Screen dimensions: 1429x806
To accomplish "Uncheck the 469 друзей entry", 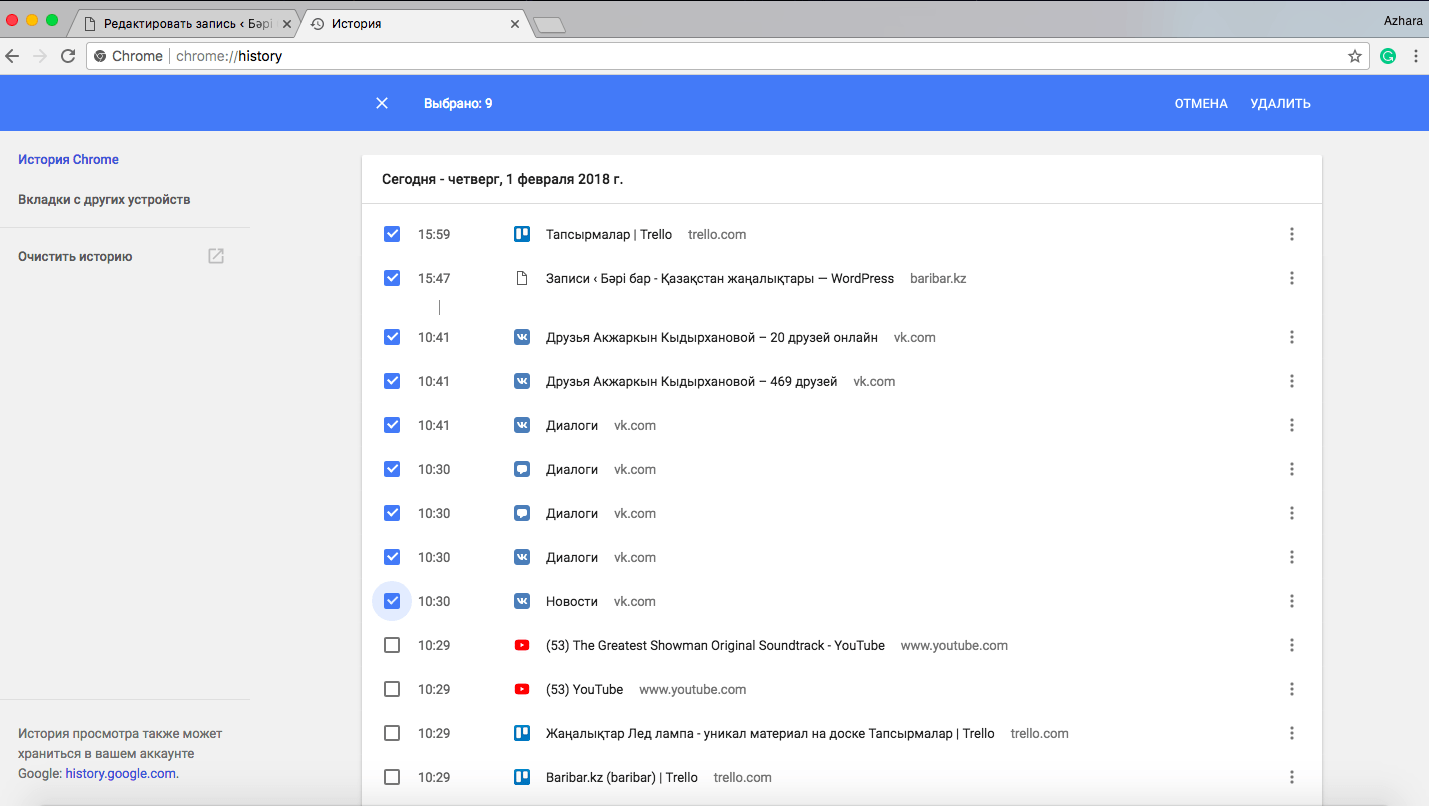I will [392, 381].
